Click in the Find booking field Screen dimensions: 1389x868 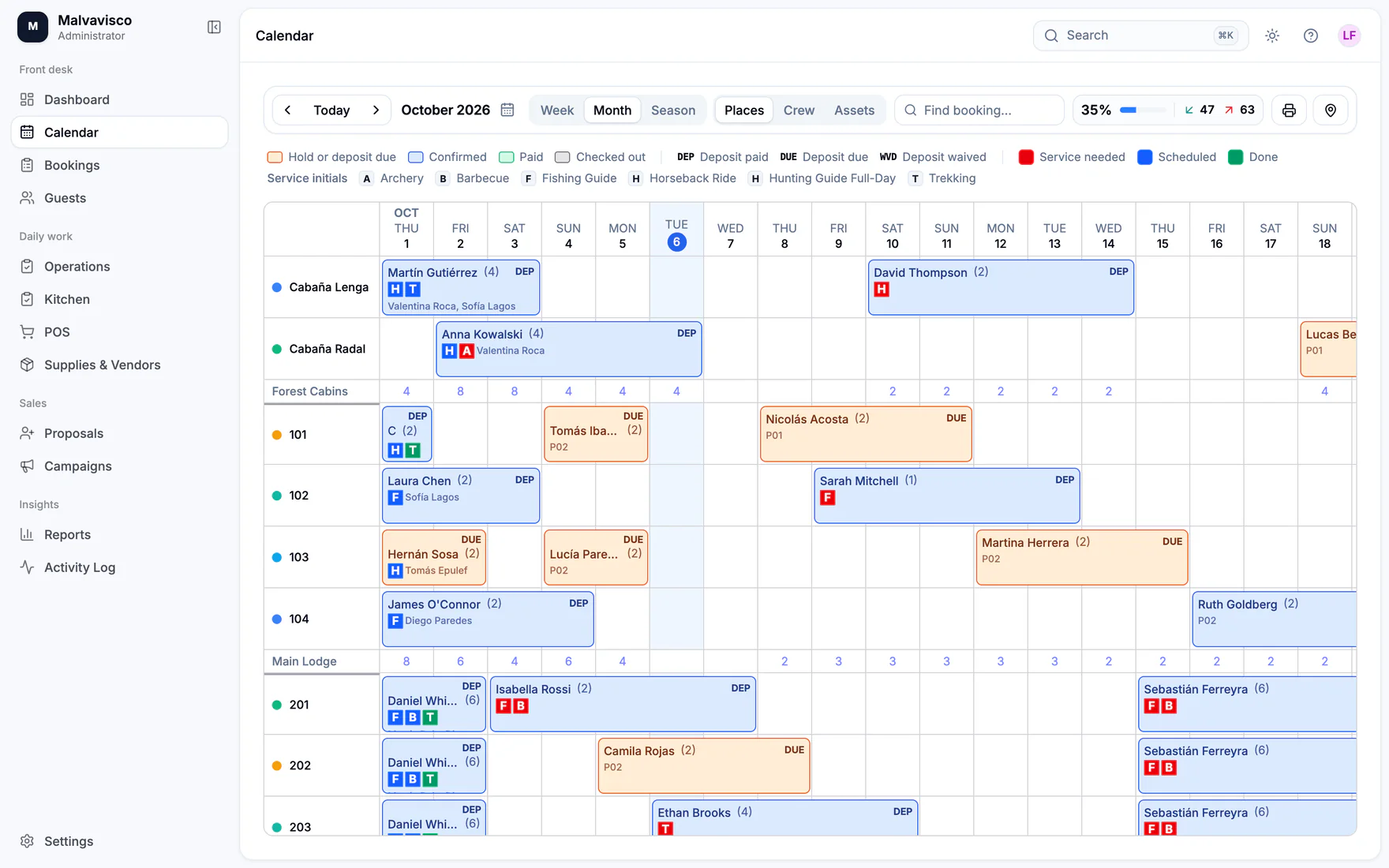tap(979, 110)
